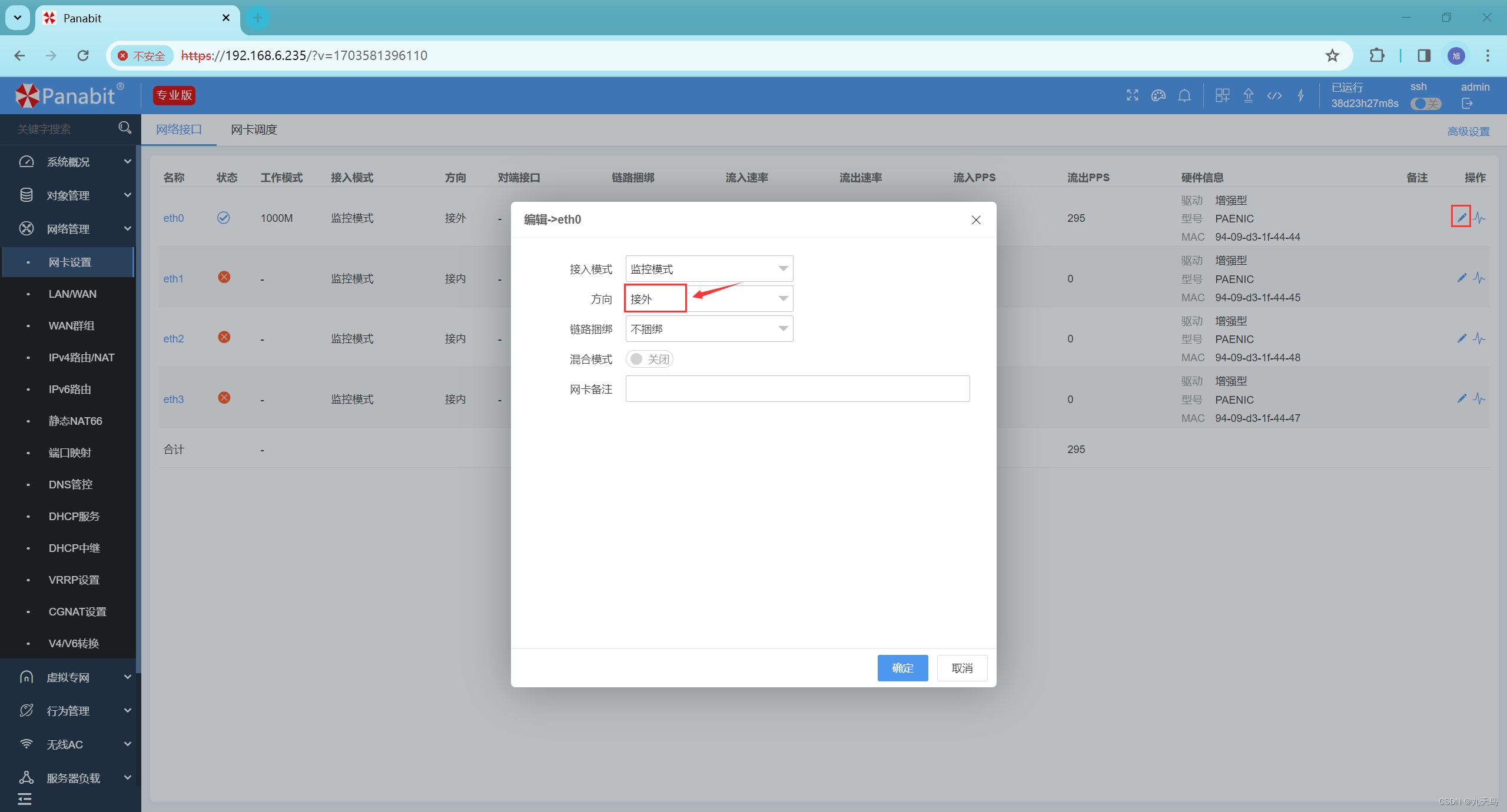1507x812 pixels.
Task: Open the 接入模式 dropdown
Action: (x=709, y=269)
